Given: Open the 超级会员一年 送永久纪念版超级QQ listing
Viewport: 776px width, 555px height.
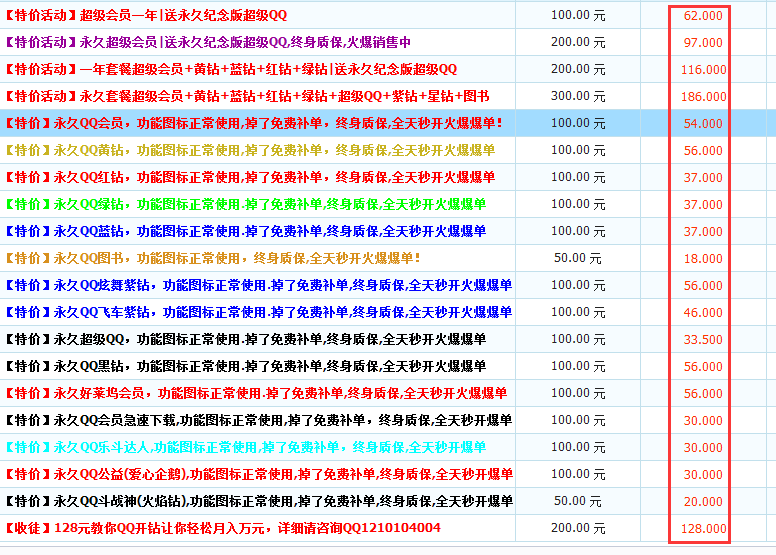Looking at the screenshot, I should click(146, 15).
